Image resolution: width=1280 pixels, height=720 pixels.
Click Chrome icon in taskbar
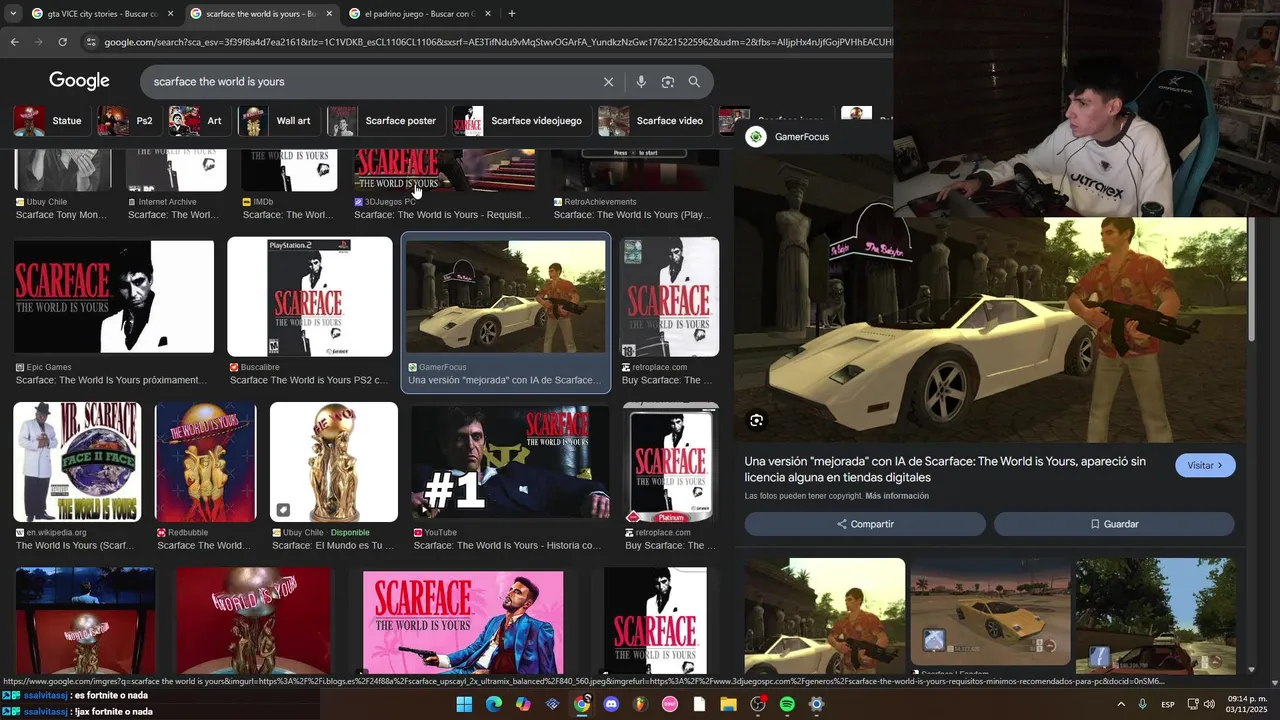point(582,704)
